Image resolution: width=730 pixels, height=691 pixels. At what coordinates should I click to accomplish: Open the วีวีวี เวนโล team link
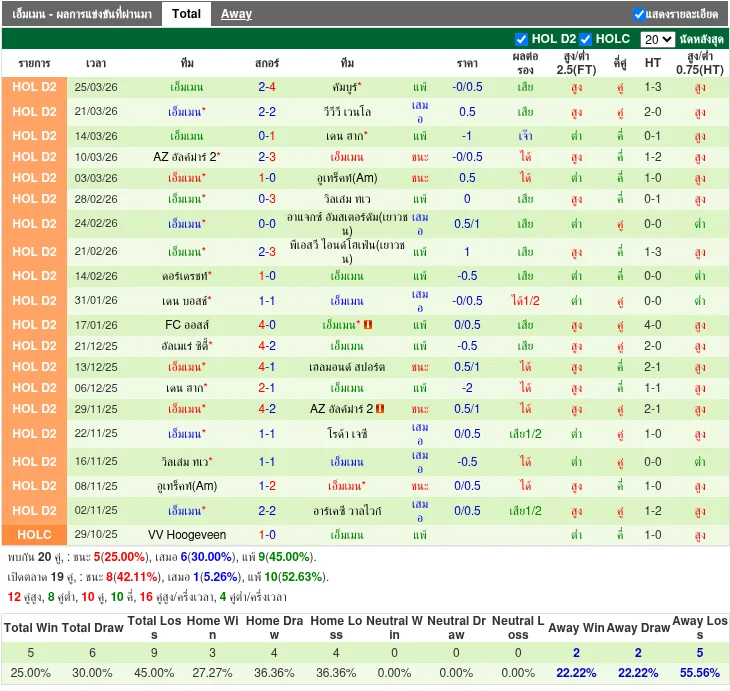pos(347,111)
